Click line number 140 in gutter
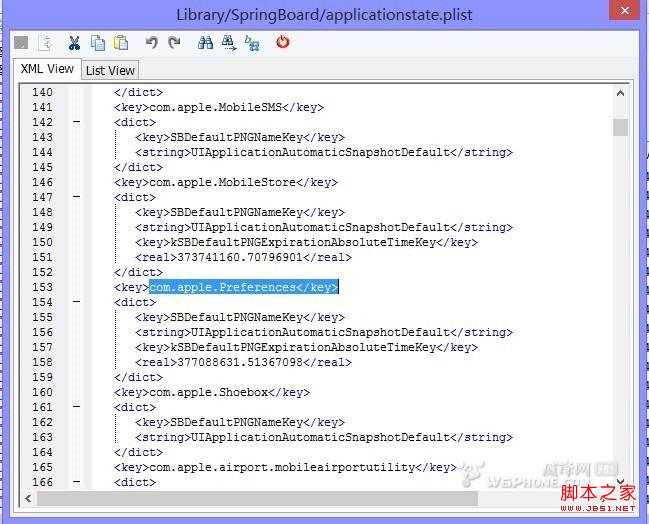This screenshot has height=524, width=649. click(x=43, y=92)
